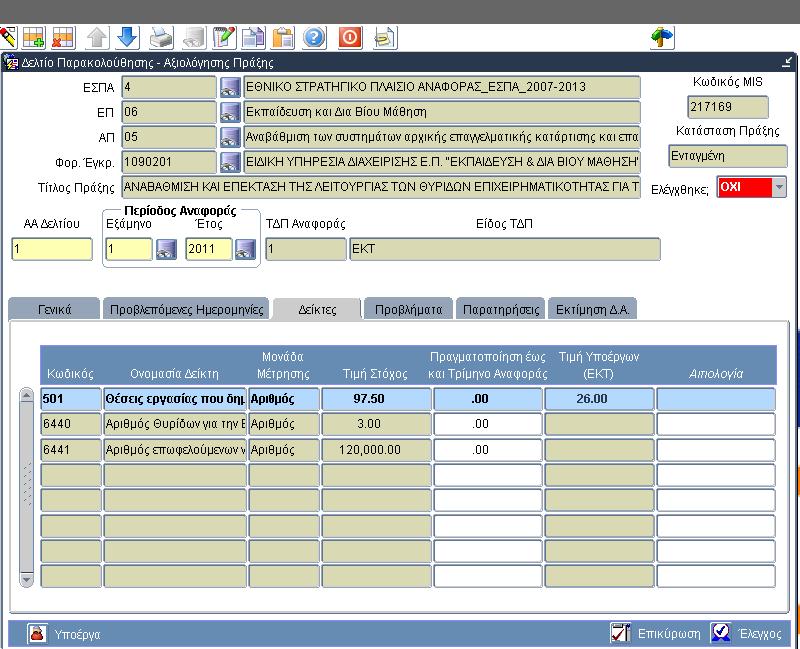800x649 pixels.
Task: Switch to the Εκτίμηση Δ.Α. tab
Action: pos(592,309)
